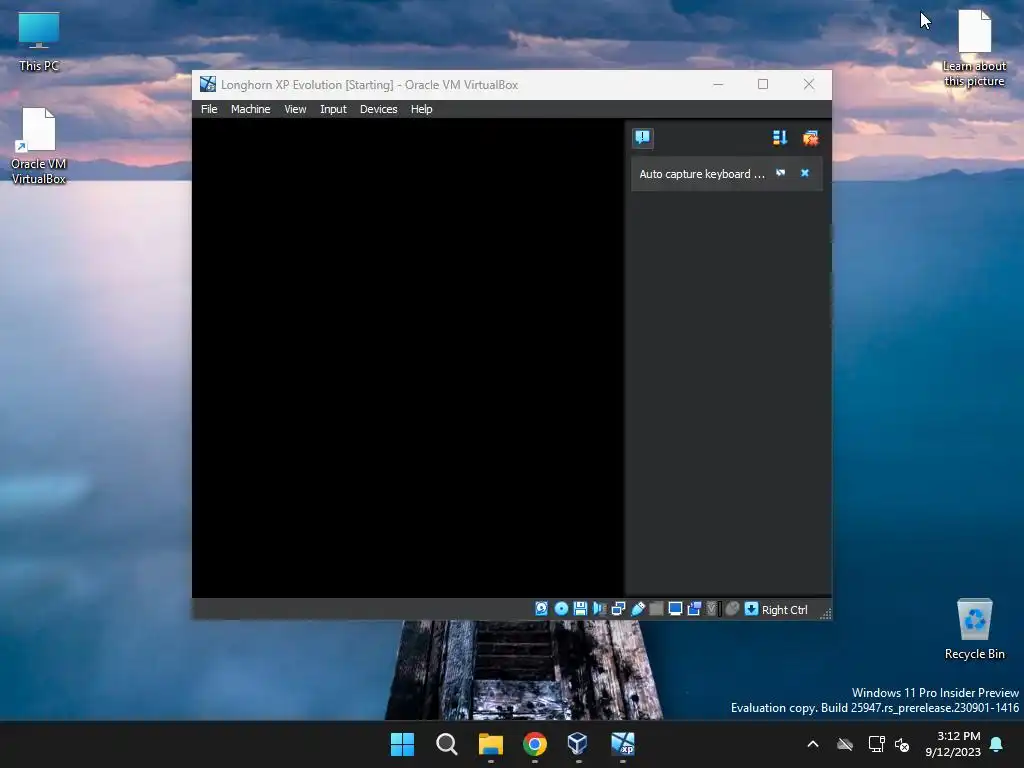
Task: Click the display monitor indicator icon
Action: point(675,609)
